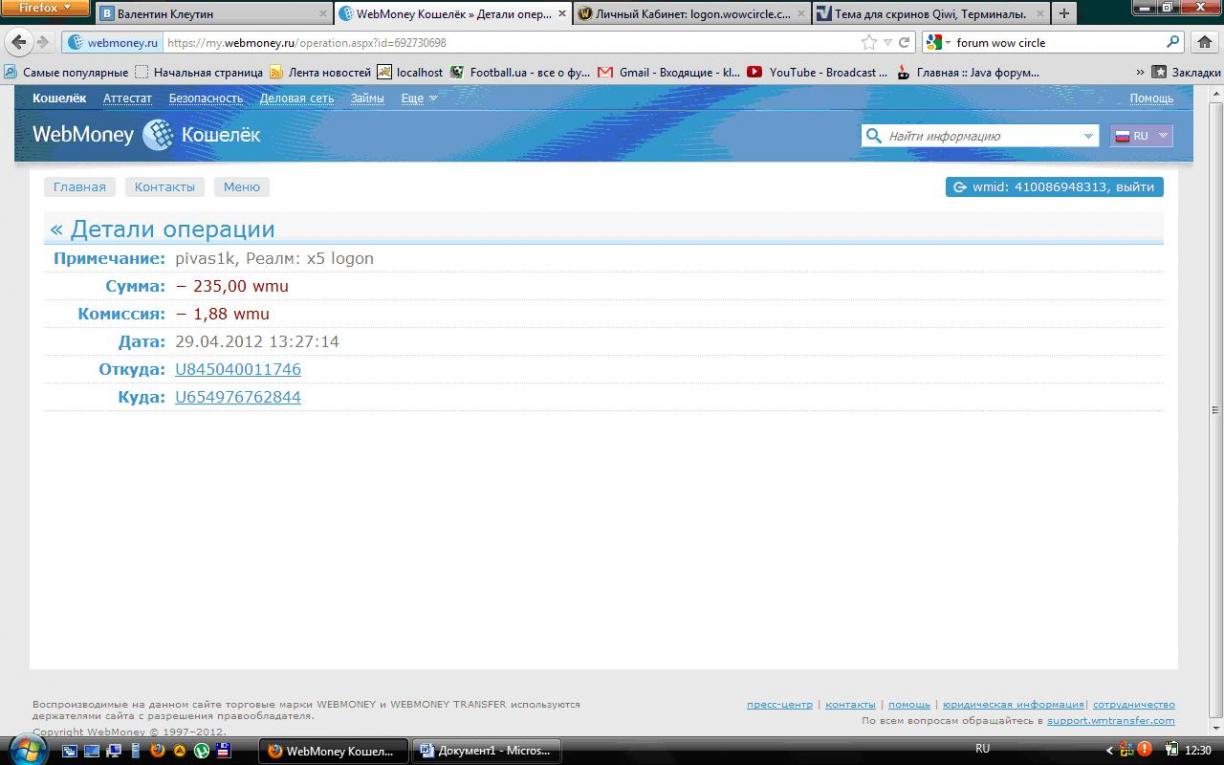The width and height of the screenshot is (1224, 765).
Task: Click the search magnifier in the browser search box
Action: [x=1174, y=43]
